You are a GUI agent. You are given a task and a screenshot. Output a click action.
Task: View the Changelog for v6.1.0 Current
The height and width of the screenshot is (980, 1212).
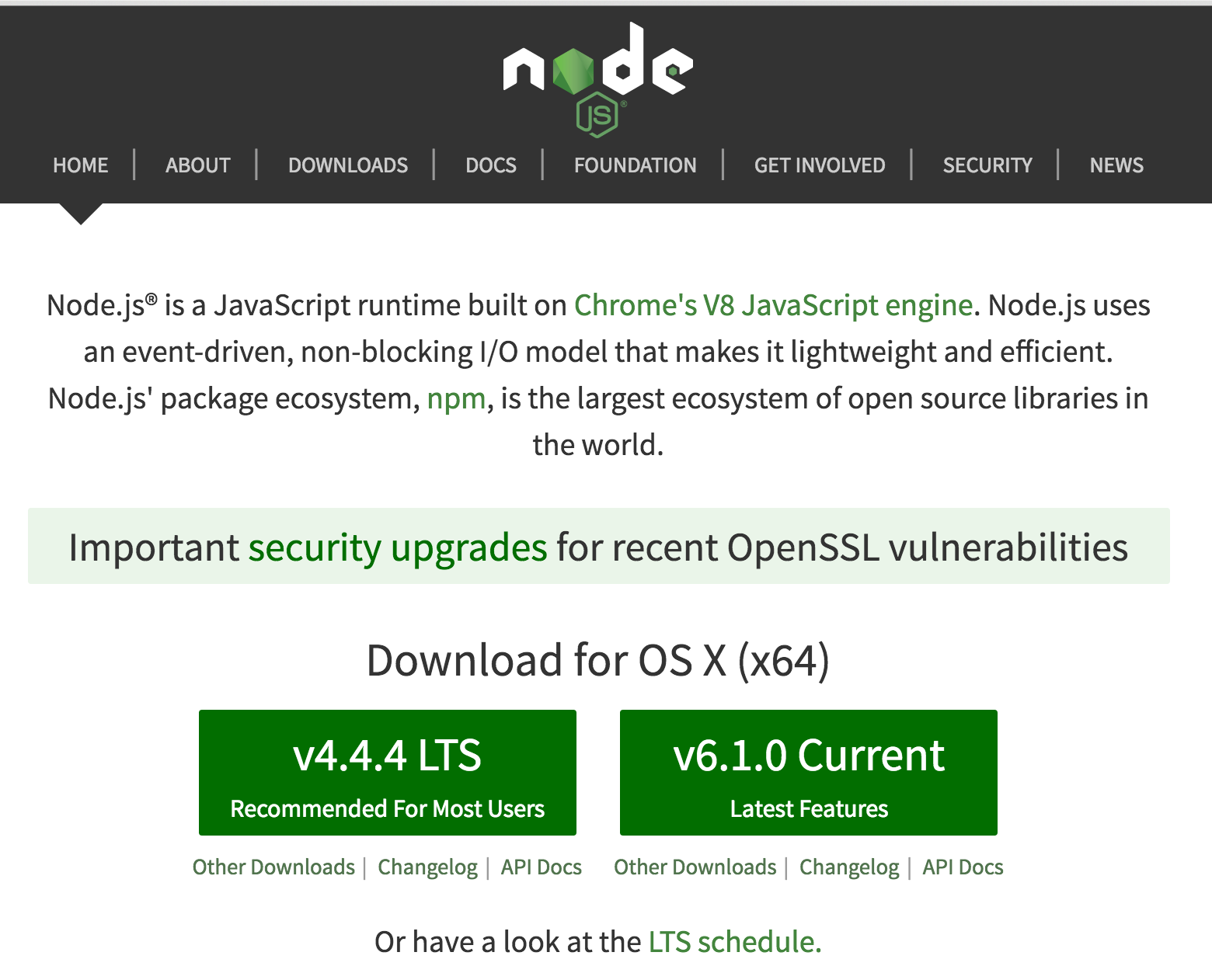click(x=849, y=867)
